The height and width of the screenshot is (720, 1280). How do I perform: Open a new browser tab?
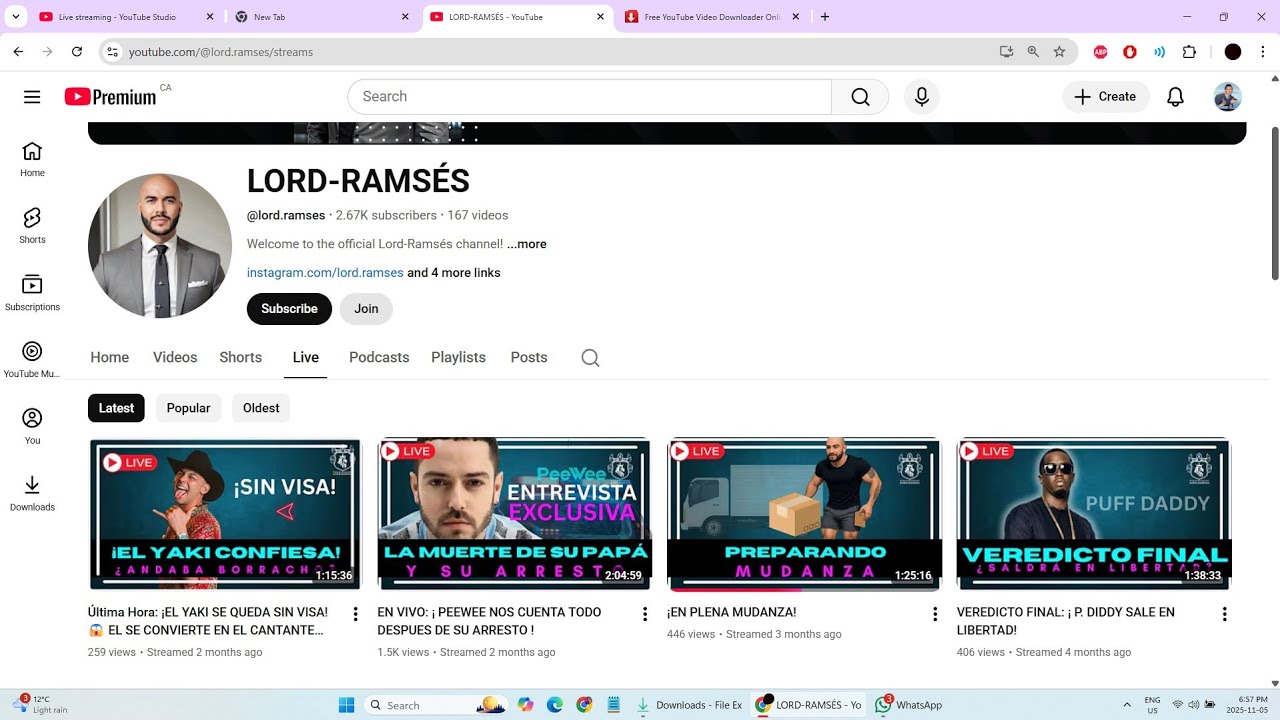click(825, 17)
